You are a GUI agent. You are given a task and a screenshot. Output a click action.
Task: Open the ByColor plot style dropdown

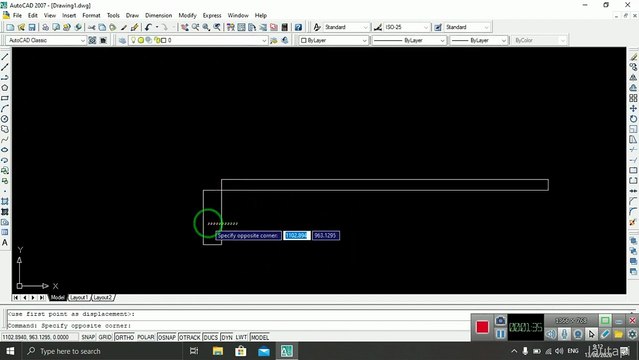539,40
